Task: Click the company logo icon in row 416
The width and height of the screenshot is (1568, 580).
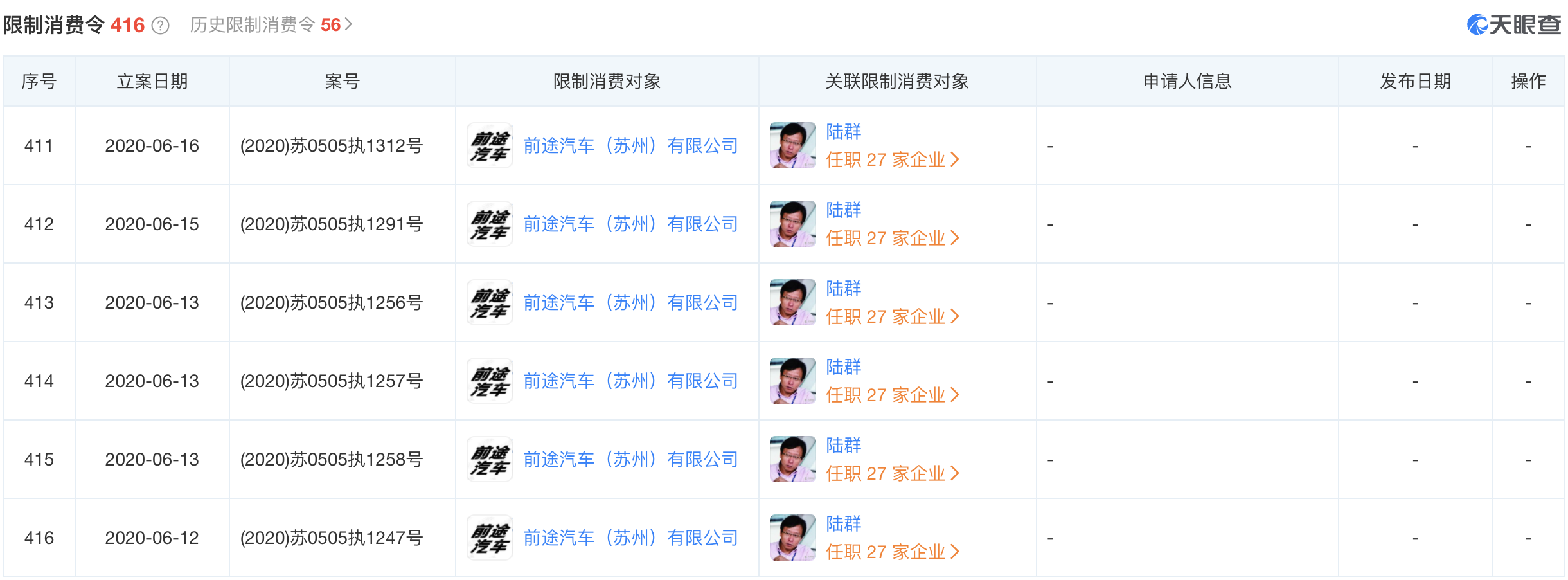Action: click(490, 538)
